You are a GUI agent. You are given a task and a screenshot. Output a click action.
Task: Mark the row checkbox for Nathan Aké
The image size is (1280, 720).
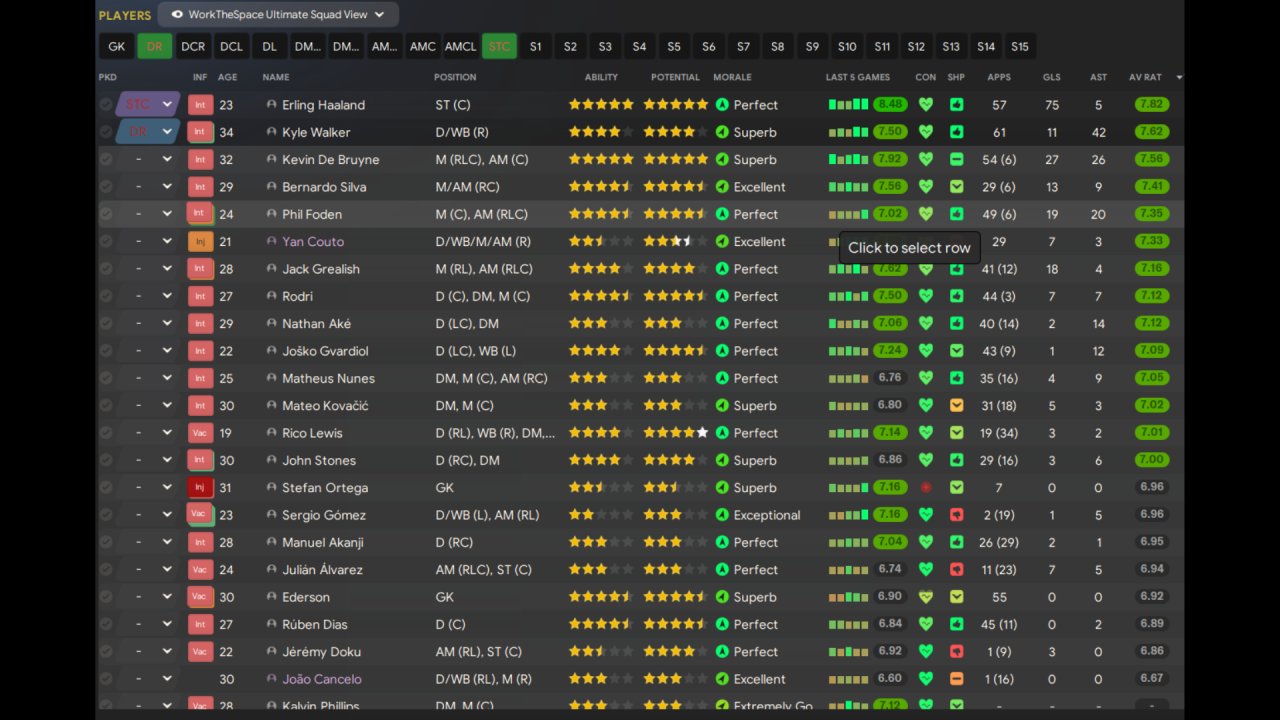point(106,324)
